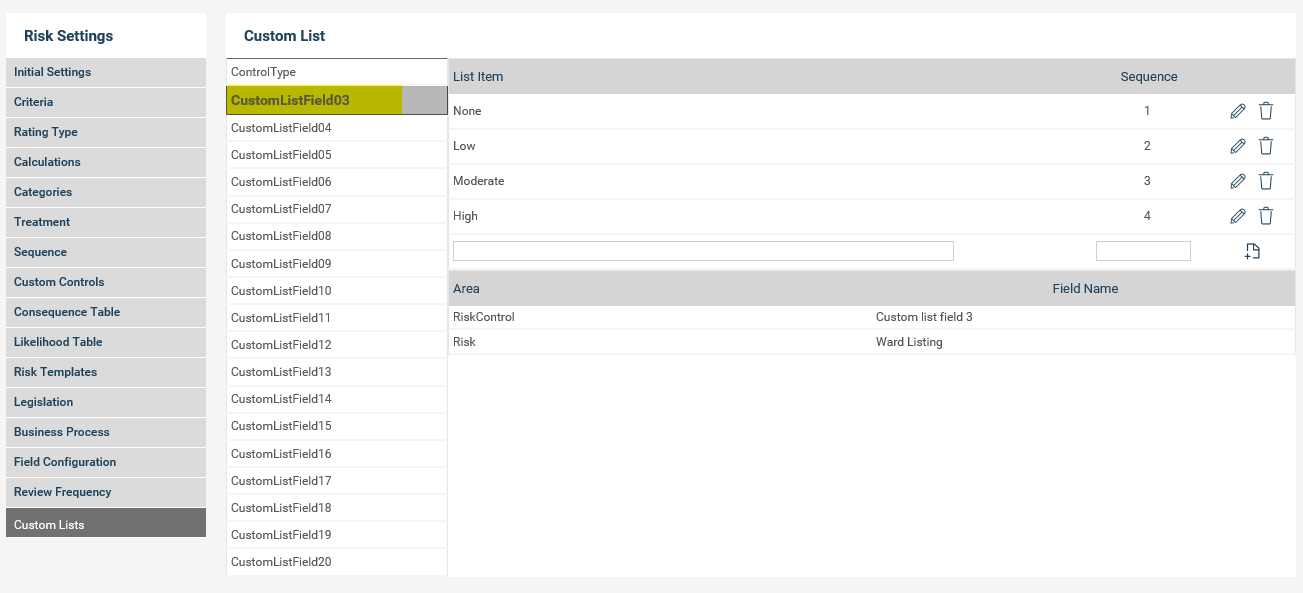Image resolution: width=1303 pixels, height=593 pixels.
Task: Delete the Low list item
Action: pyautogui.click(x=1265, y=146)
